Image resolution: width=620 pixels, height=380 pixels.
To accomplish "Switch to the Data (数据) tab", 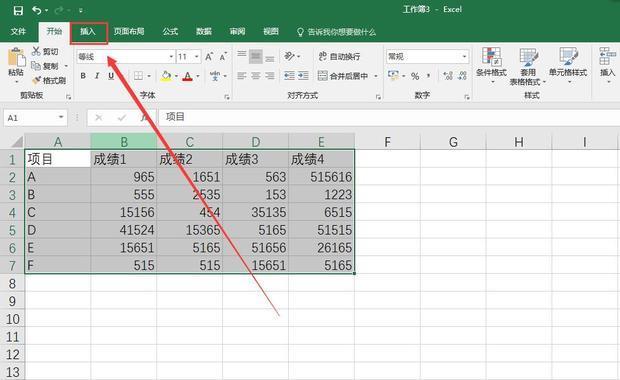I will pyautogui.click(x=204, y=32).
